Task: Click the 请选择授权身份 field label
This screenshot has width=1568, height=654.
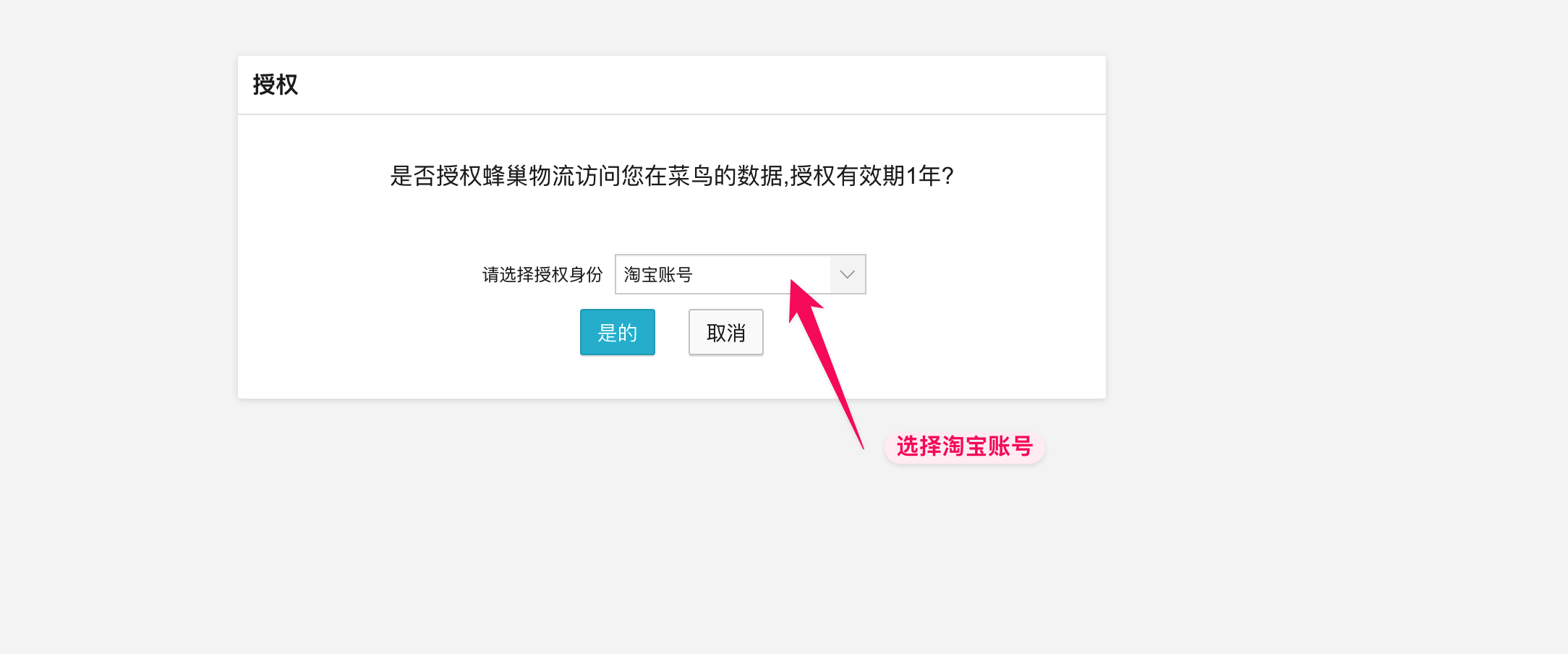Action: tap(542, 275)
